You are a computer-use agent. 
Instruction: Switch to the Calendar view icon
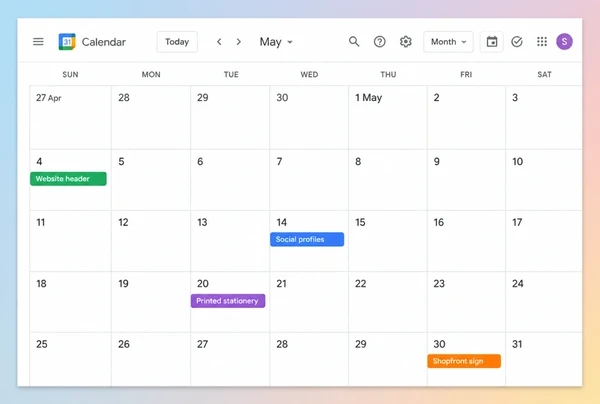pos(492,42)
